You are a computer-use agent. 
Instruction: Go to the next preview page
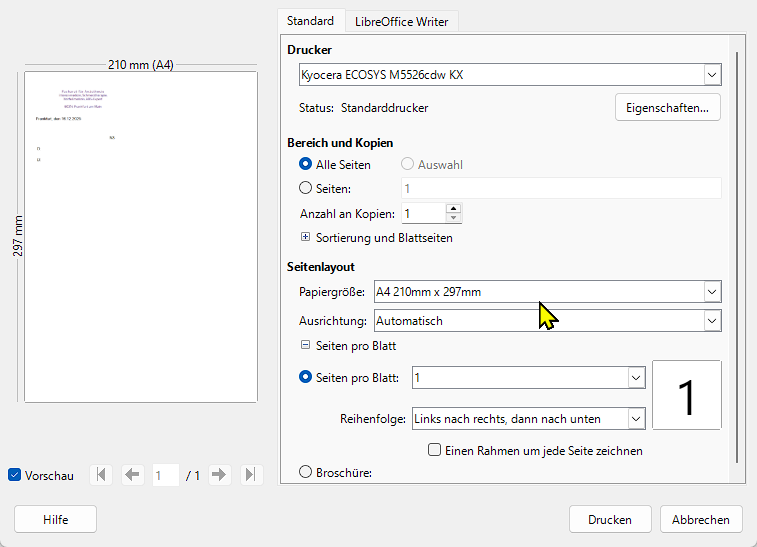click(x=220, y=475)
